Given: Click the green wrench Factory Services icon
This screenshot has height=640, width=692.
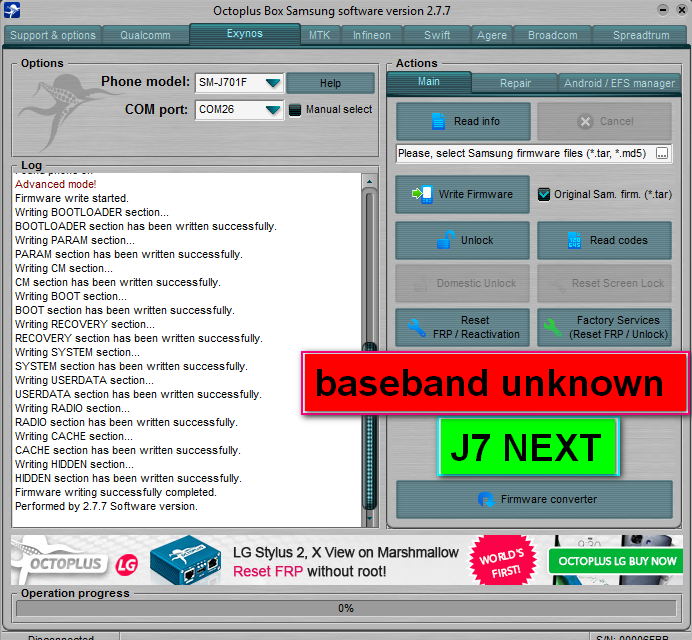Looking at the screenshot, I should coord(553,328).
